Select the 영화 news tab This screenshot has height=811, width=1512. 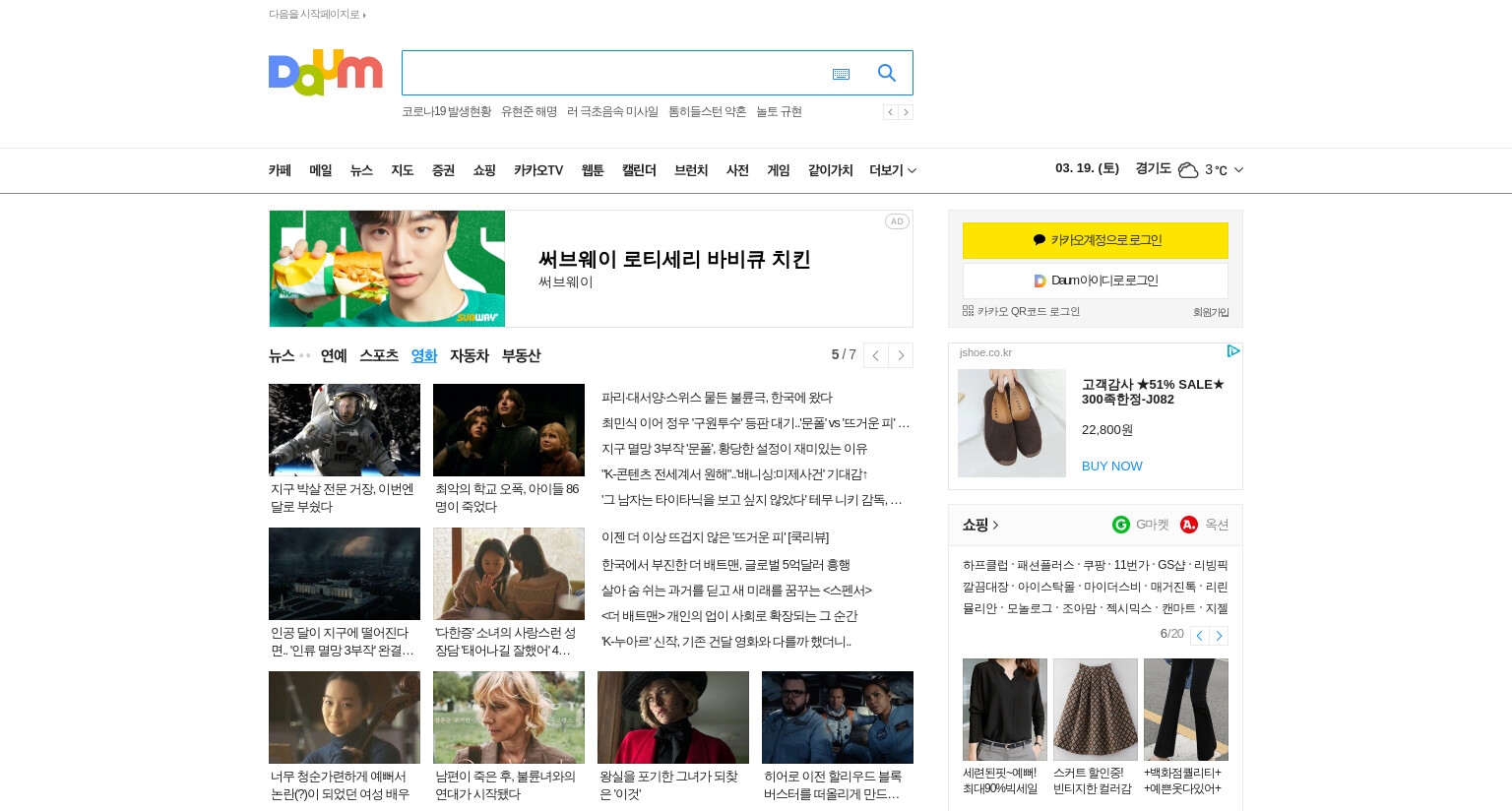(424, 355)
